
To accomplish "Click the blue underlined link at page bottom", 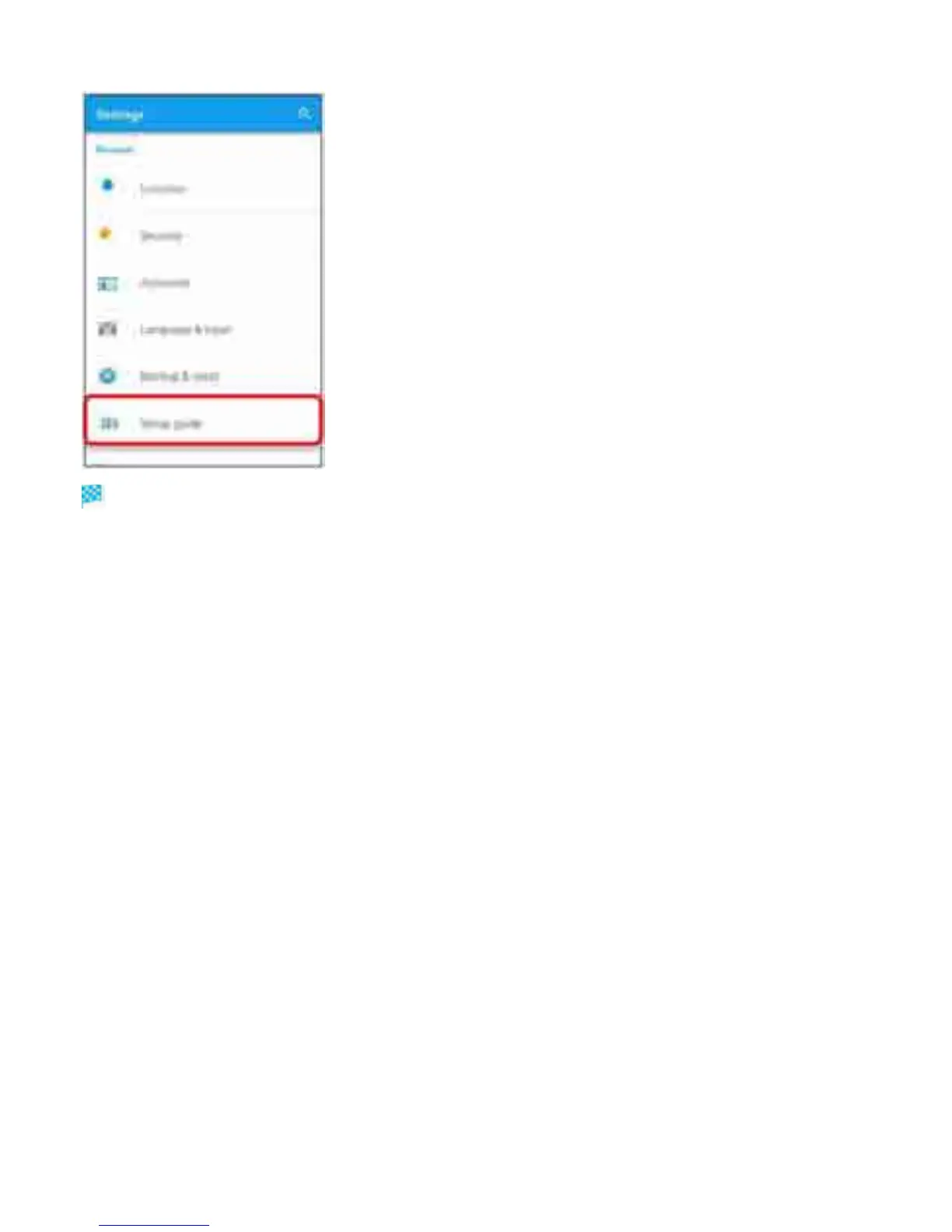I will coord(154,1224).
